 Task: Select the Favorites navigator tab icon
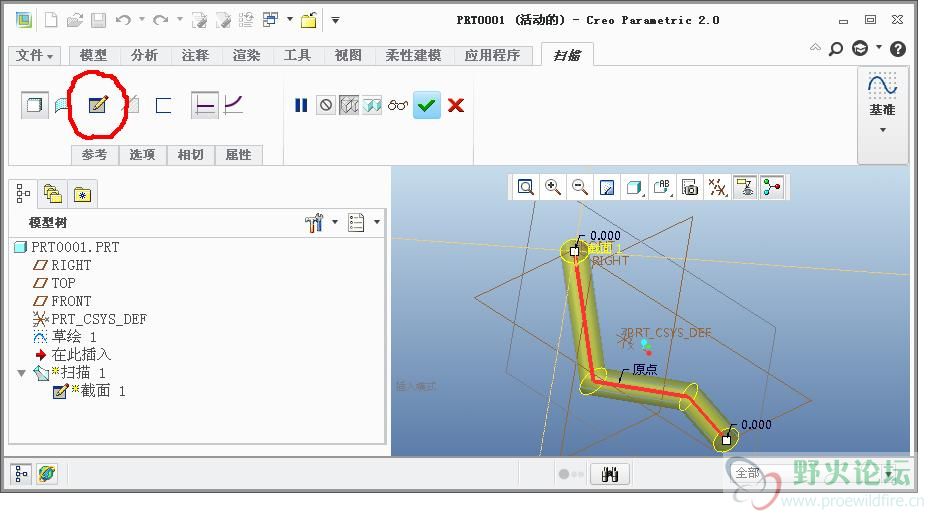click(x=82, y=194)
